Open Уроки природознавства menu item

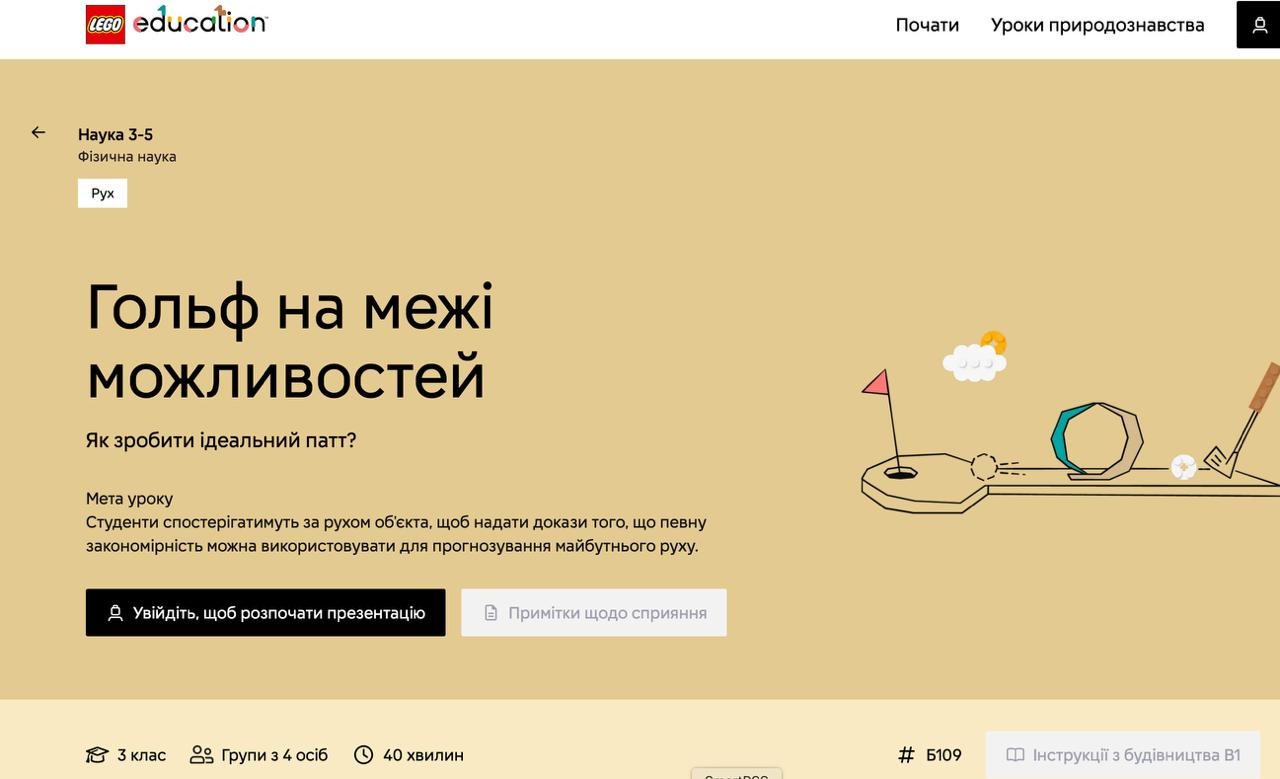(1097, 25)
